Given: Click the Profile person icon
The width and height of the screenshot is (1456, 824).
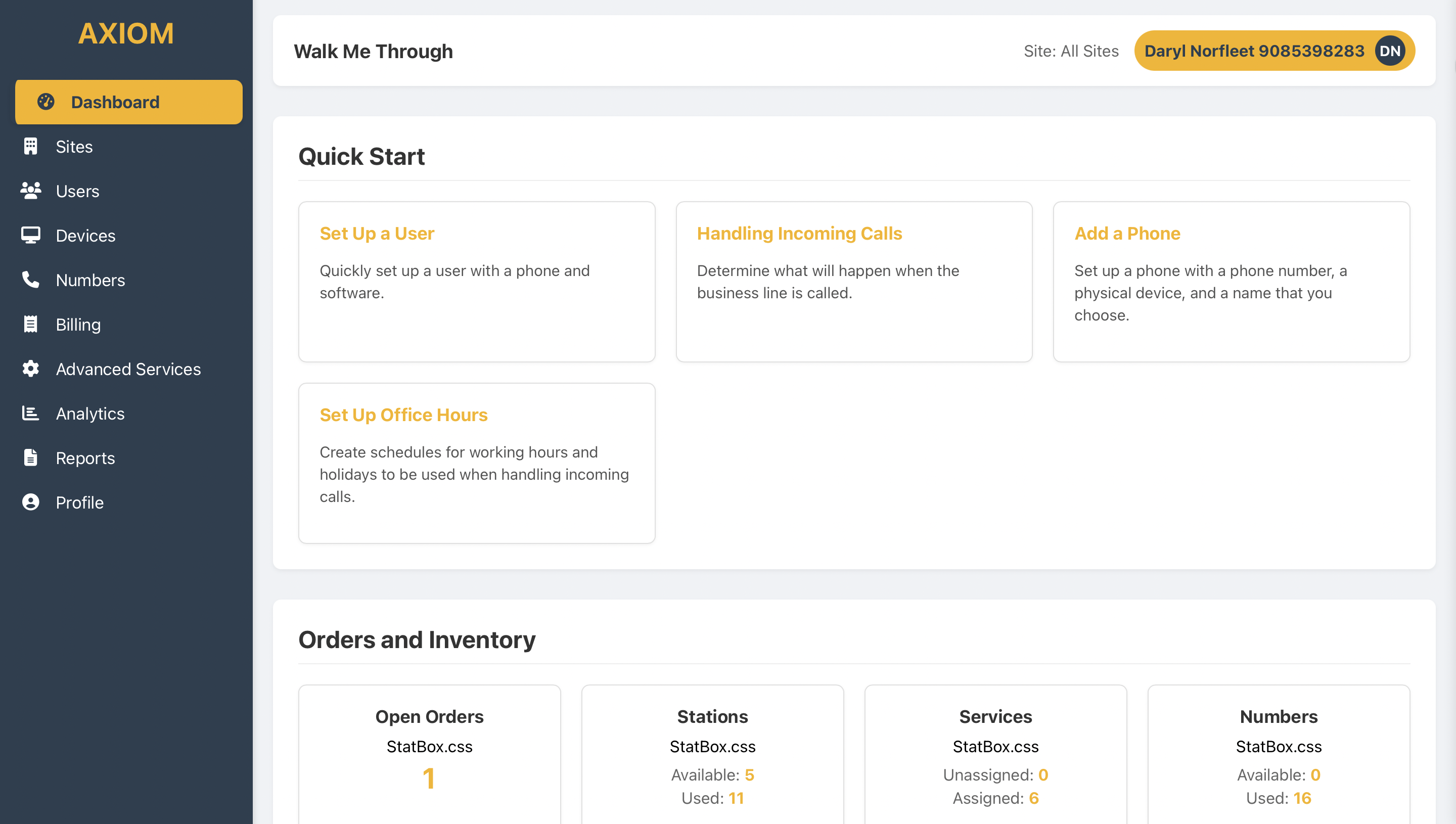Looking at the screenshot, I should tap(30, 502).
